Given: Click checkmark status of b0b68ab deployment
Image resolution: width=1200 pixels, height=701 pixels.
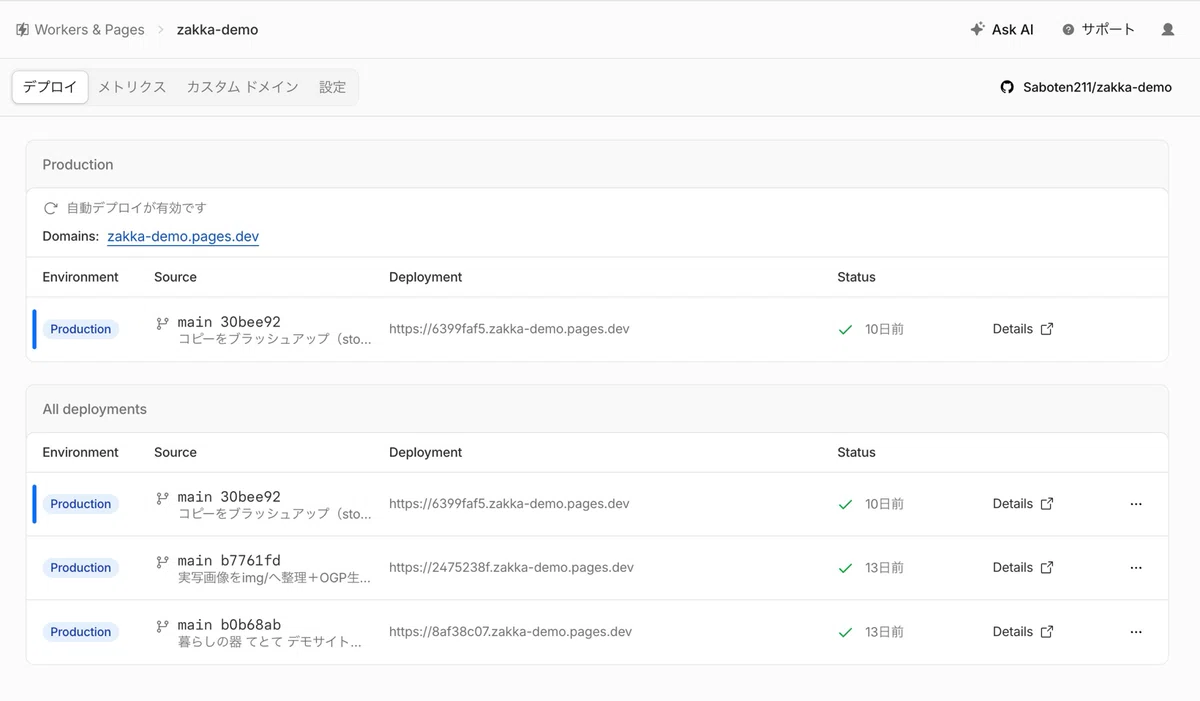Looking at the screenshot, I should (x=845, y=632).
